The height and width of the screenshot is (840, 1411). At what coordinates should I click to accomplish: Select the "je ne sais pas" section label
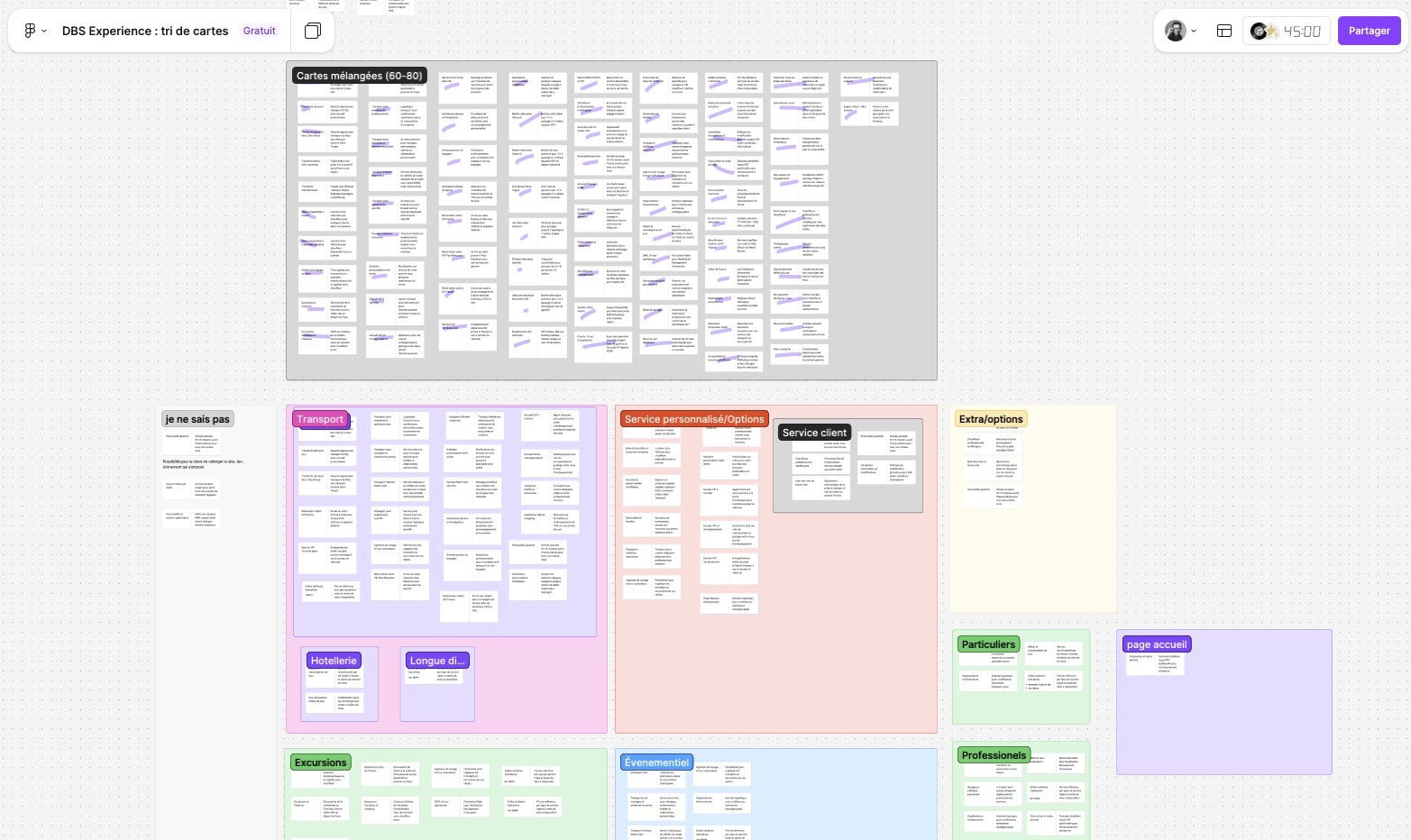click(197, 419)
